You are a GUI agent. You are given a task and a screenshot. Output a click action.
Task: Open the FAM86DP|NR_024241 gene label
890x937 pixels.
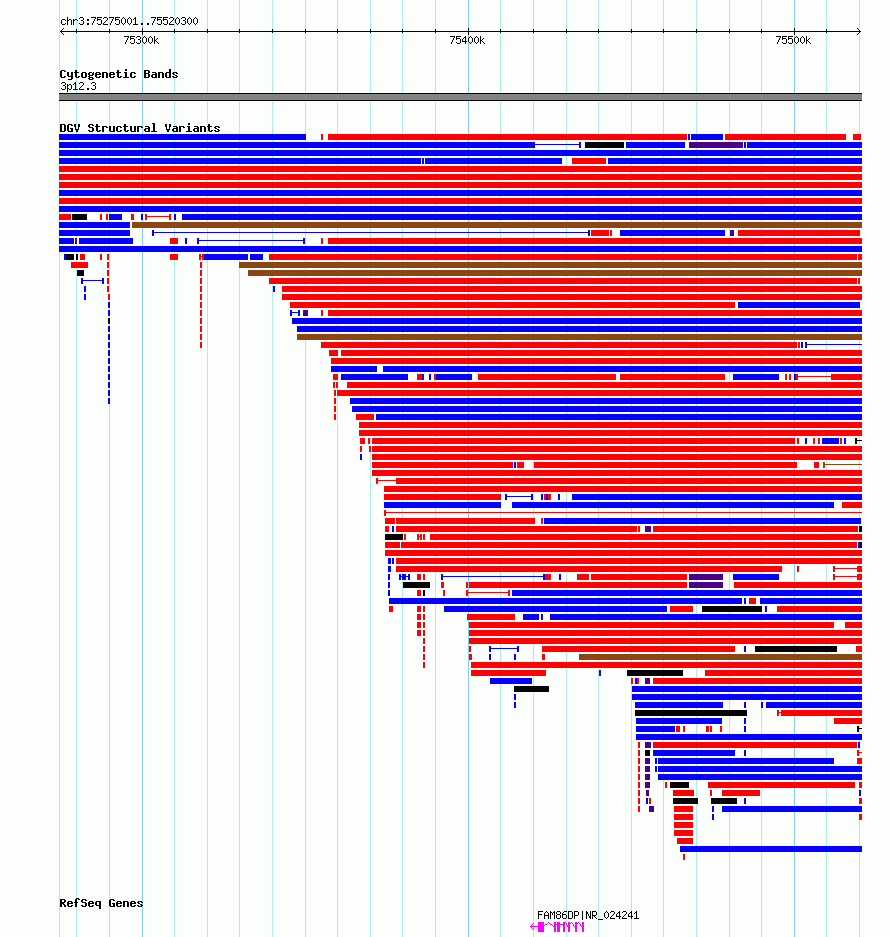(588, 915)
